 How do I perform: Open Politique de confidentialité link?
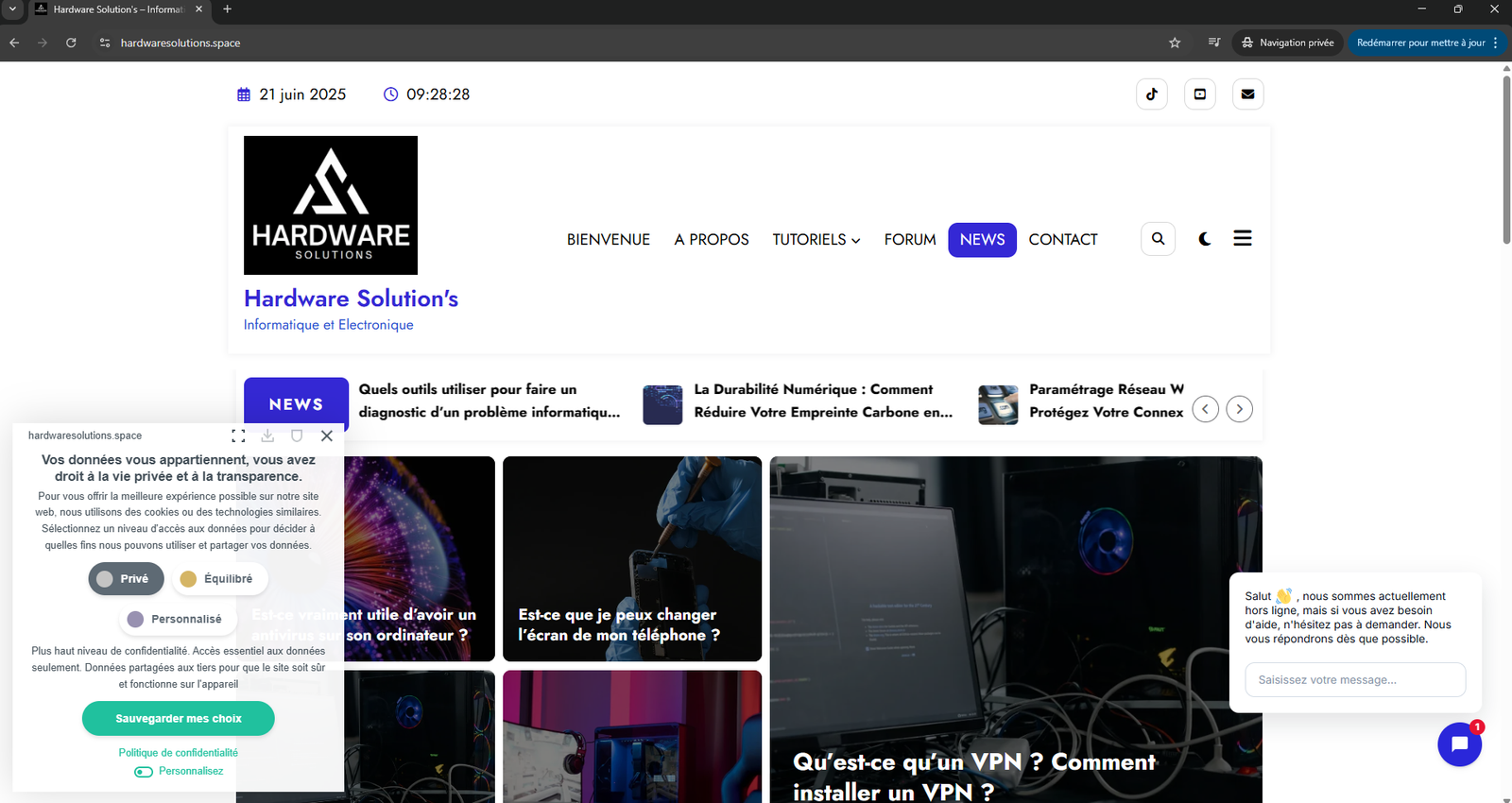179,753
